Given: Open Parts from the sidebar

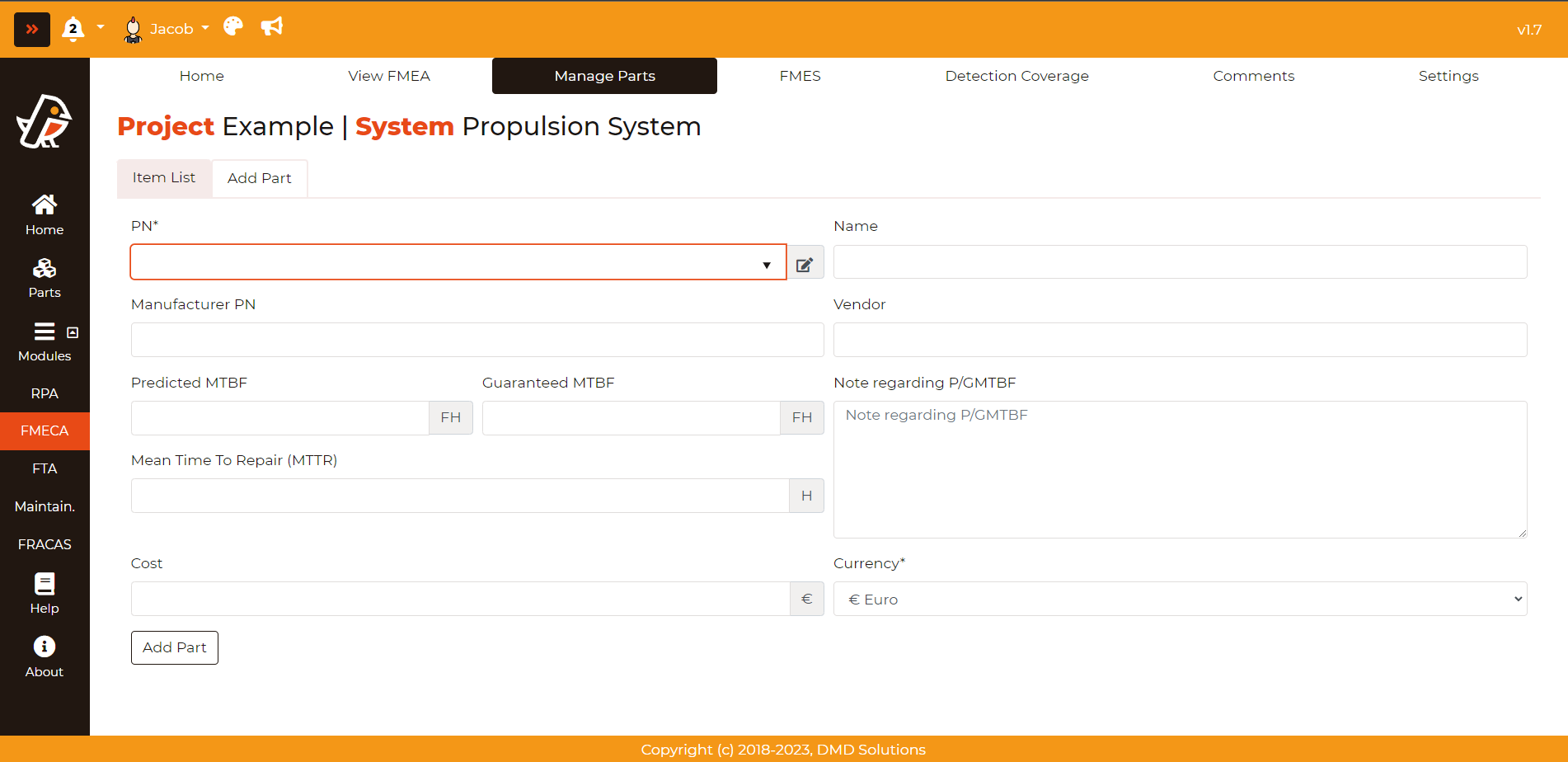Looking at the screenshot, I should click(x=45, y=278).
